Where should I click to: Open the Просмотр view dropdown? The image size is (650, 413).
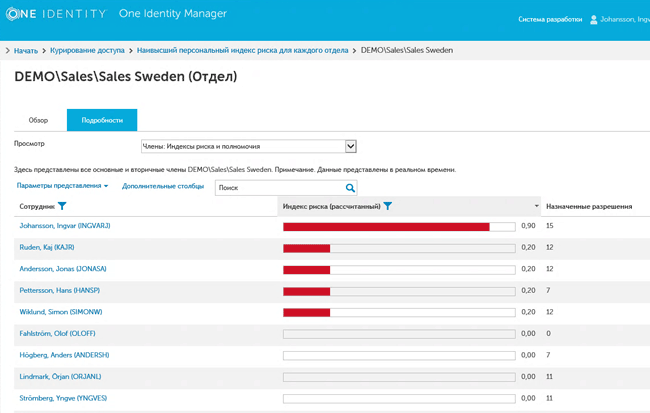[x=350, y=146]
